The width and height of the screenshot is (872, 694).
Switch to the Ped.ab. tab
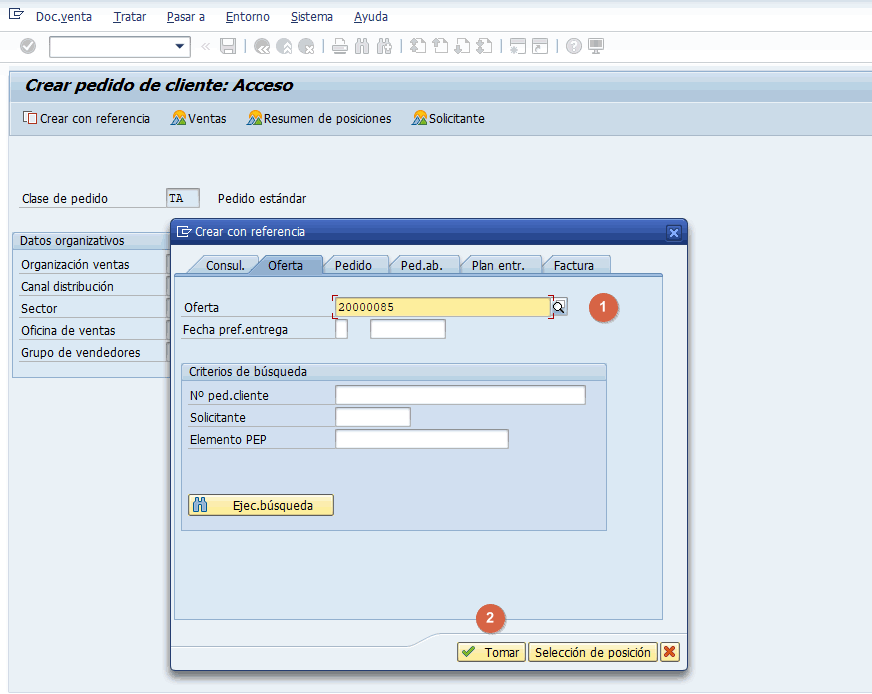pos(422,265)
